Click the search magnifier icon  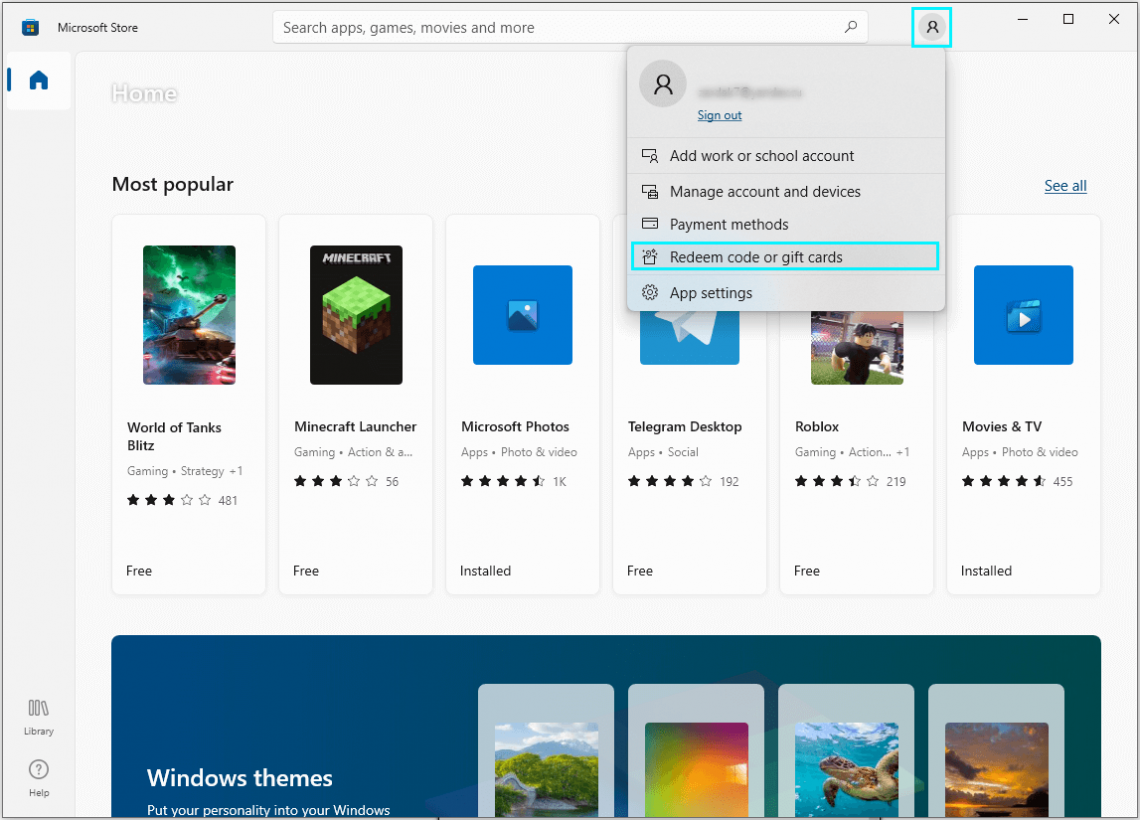pyautogui.click(x=850, y=27)
